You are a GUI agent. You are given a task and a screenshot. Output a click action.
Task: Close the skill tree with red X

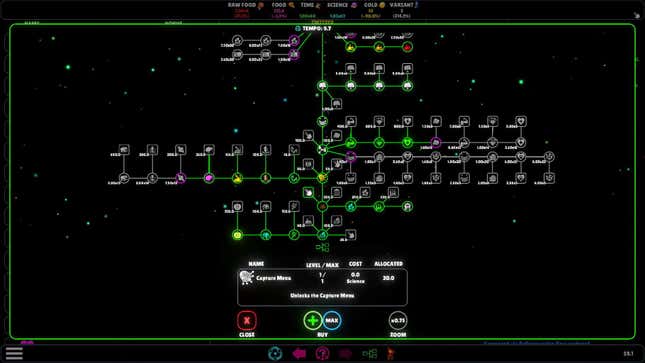(247, 321)
